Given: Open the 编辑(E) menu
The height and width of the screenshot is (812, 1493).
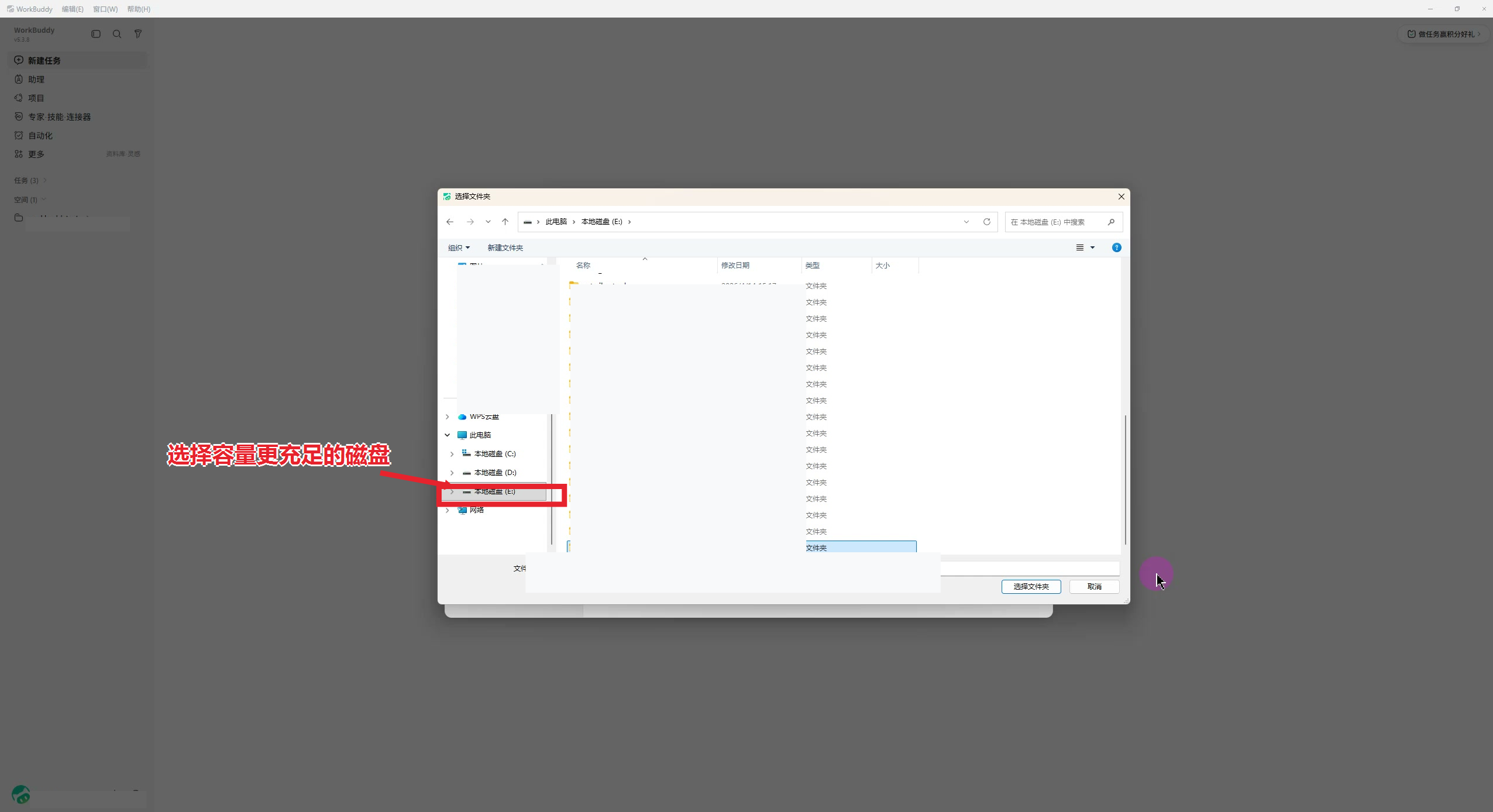Looking at the screenshot, I should [x=73, y=9].
